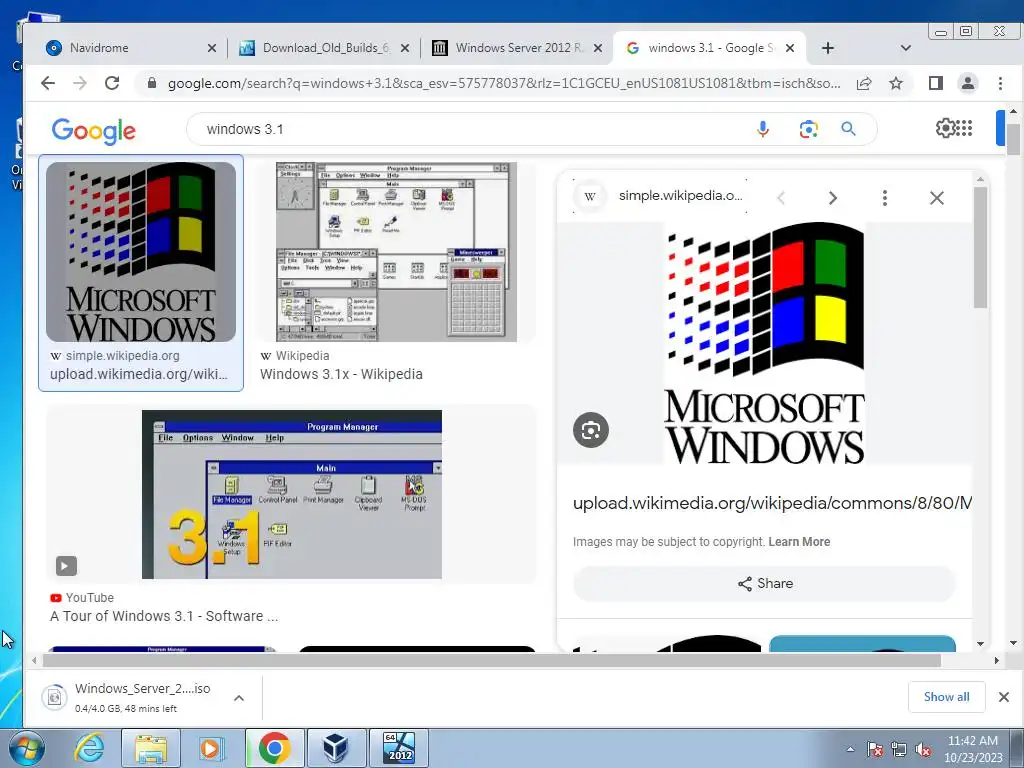Switch to Download_Old_Builds tab
The image size is (1024, 768).
[324, 48]
